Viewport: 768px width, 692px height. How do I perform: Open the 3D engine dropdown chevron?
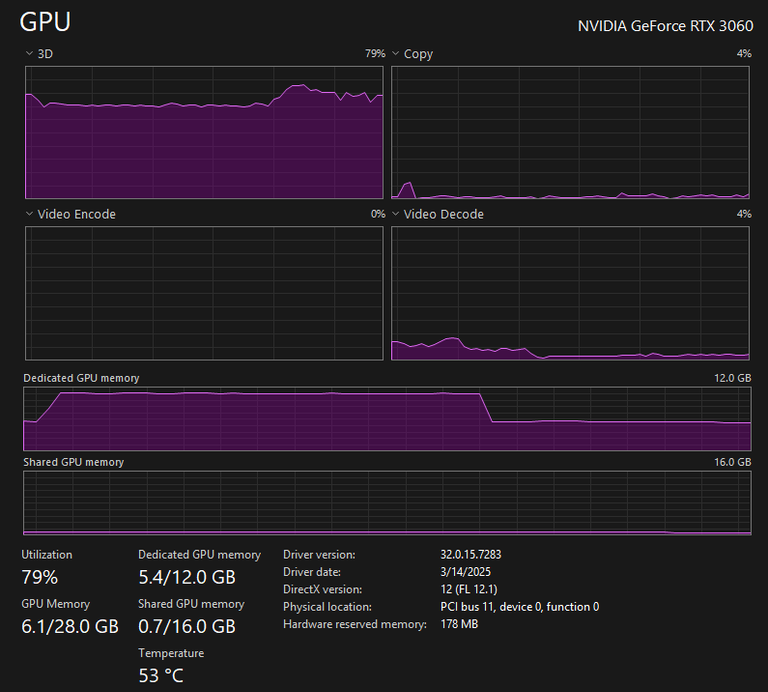pos(29,53)
